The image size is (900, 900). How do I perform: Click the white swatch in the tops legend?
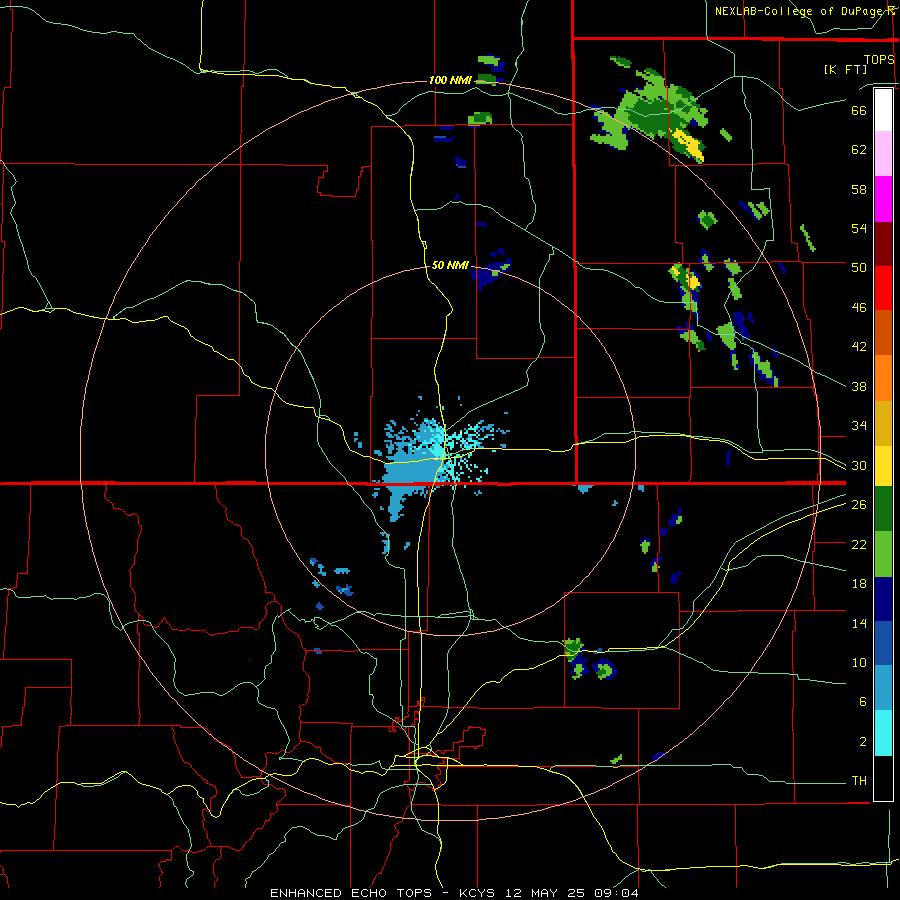[x=883, y=110]
